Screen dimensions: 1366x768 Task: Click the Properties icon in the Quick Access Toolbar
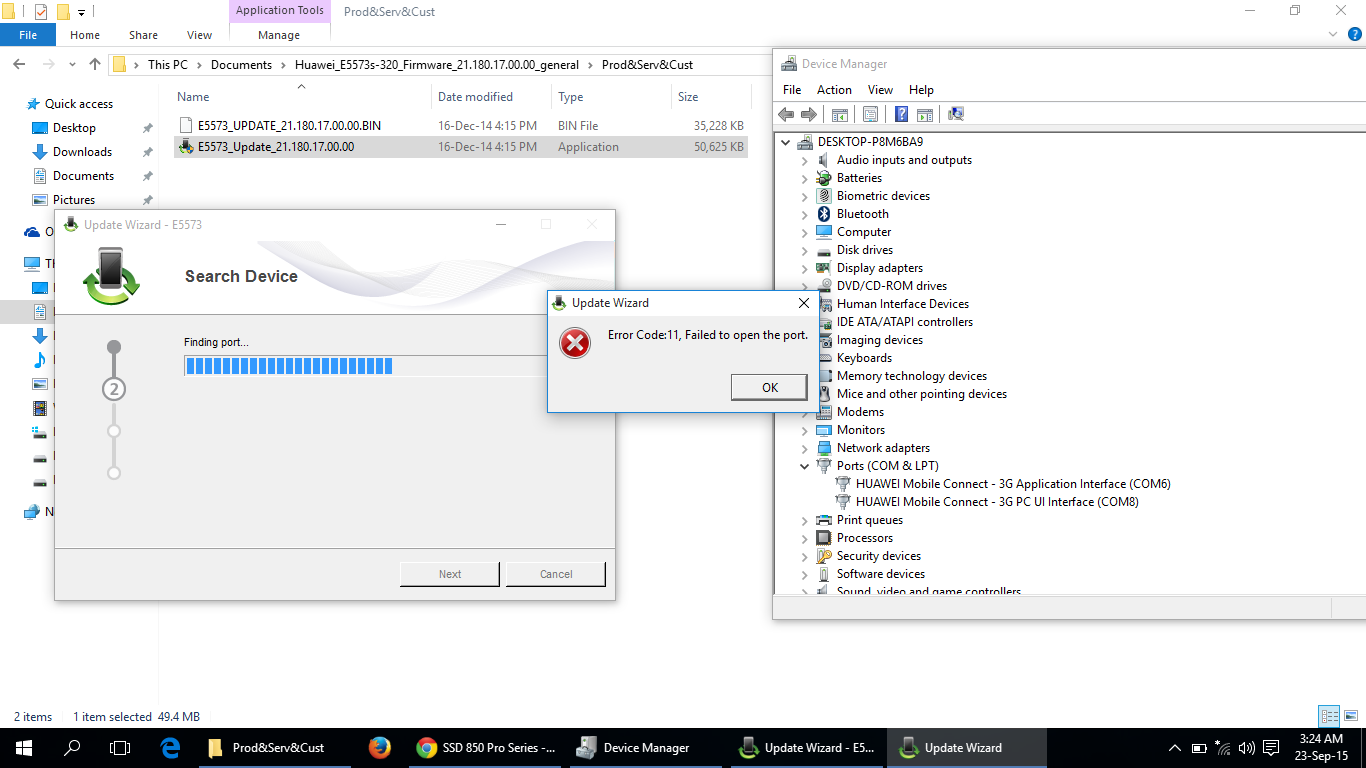click(41, 12)
